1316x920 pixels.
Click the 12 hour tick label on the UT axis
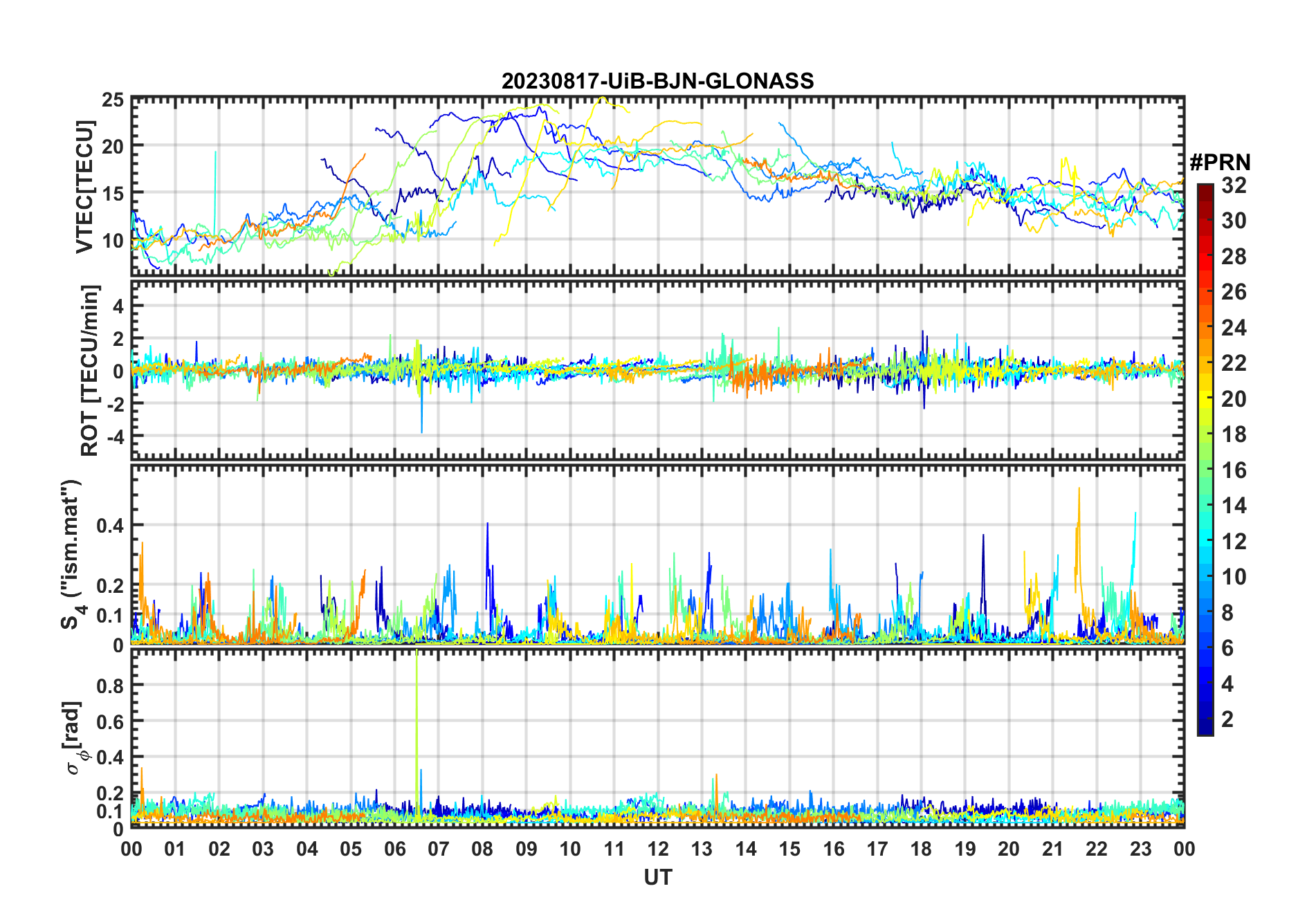657,849
